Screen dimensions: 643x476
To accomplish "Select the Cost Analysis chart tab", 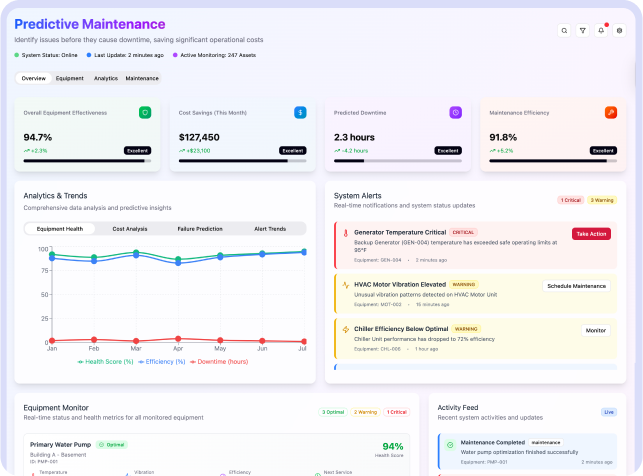I will pos(129,229).
